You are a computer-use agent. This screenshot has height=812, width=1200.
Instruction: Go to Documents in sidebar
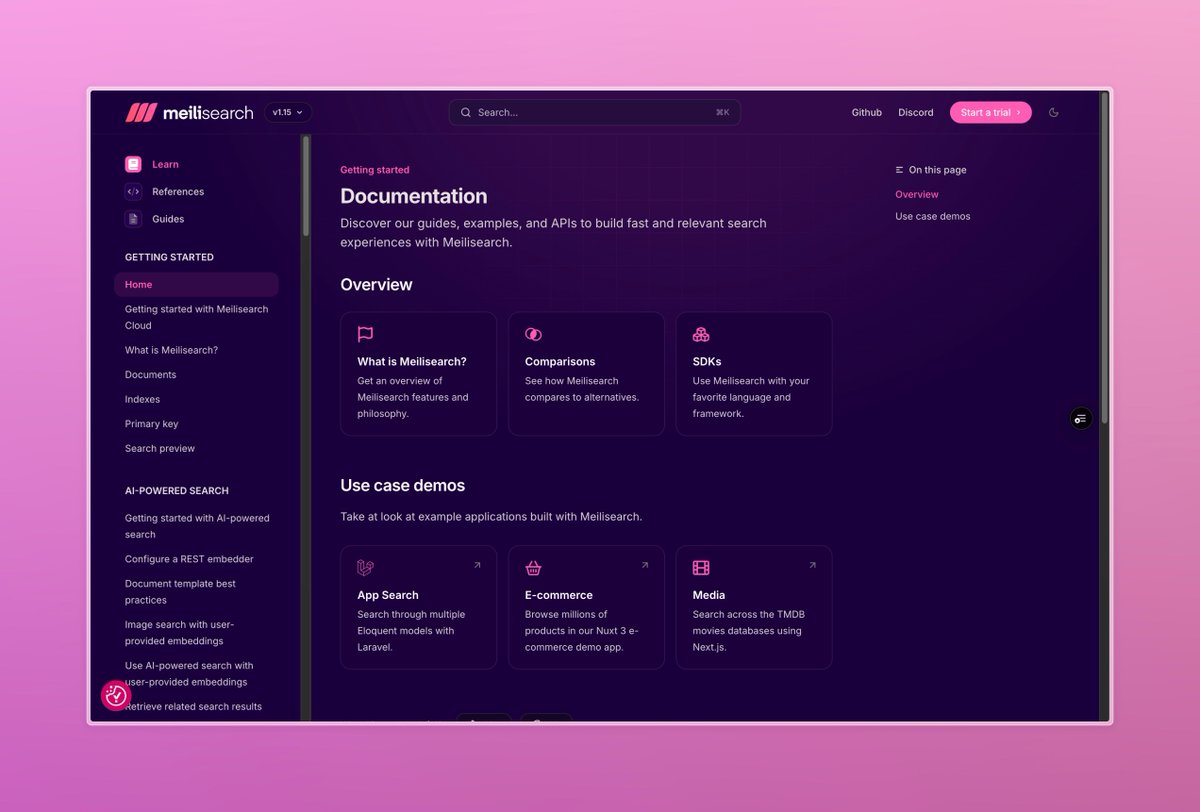[x=150, y=375]
